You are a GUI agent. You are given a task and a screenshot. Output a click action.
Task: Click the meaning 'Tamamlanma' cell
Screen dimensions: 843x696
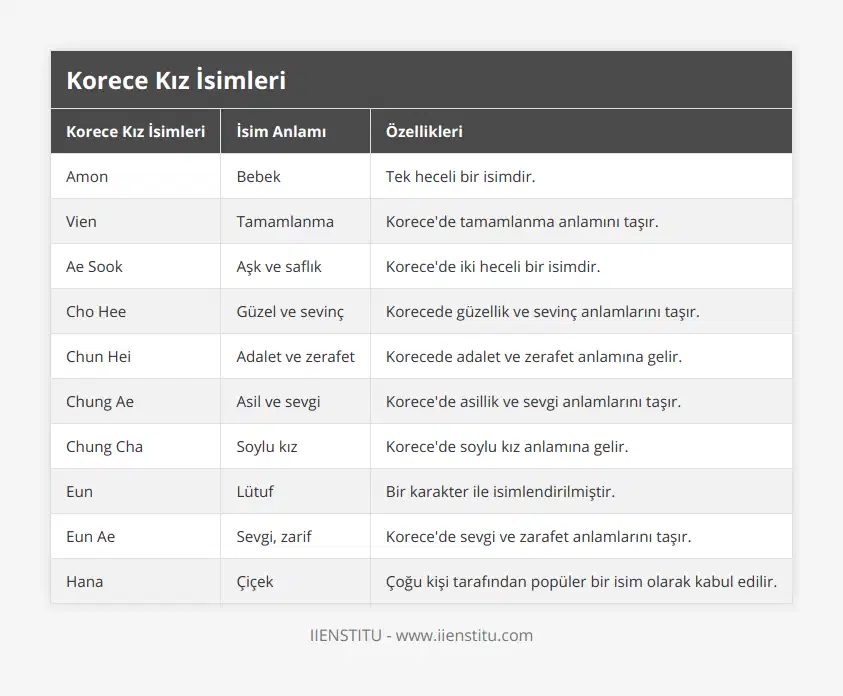click(x=285, y=221)
